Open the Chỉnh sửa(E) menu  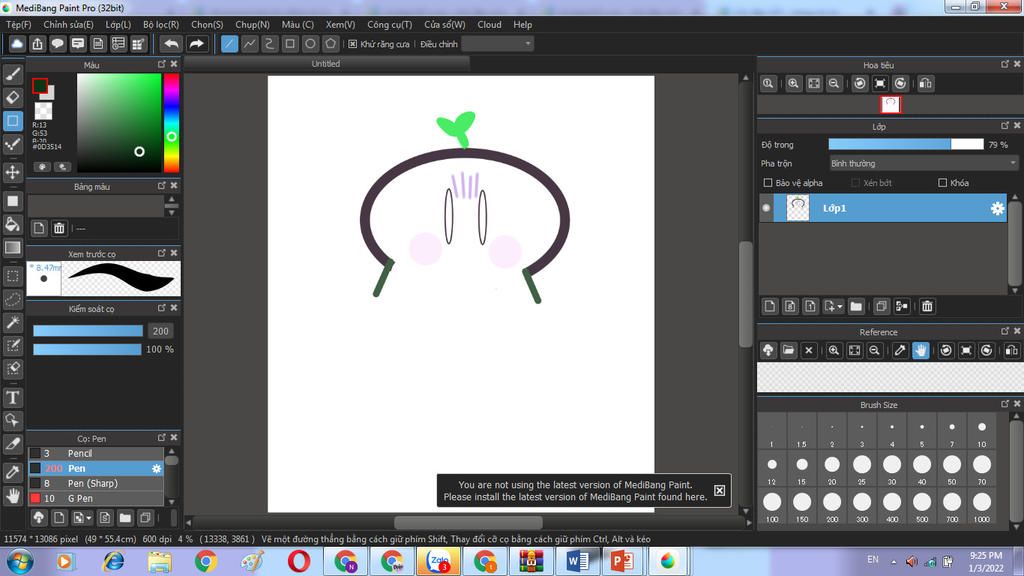(69, 25)
